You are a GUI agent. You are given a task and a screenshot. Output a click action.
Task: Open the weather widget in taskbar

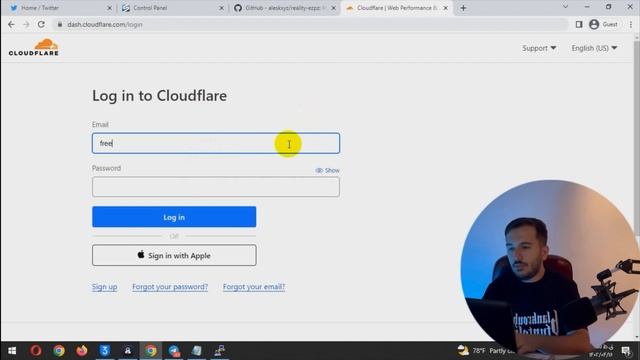[x=486, y=351]
